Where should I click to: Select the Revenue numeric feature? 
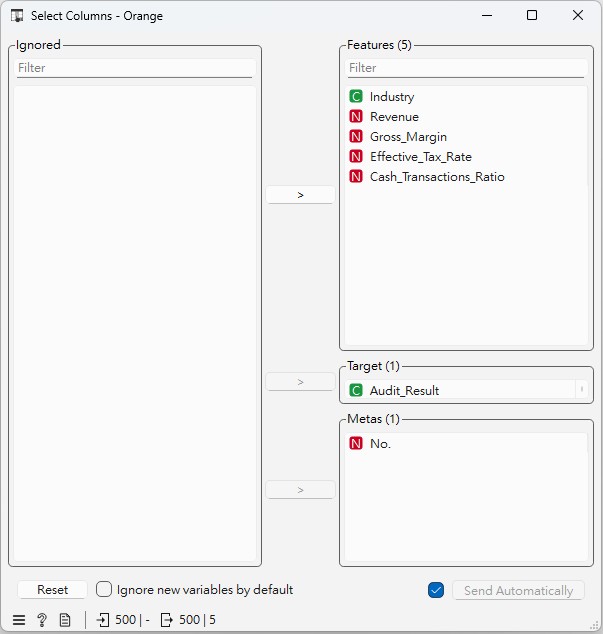394,117
